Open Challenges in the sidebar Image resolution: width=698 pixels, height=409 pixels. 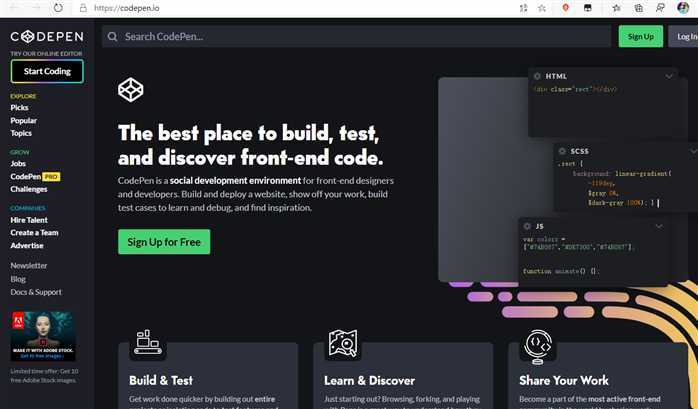pos(28,189)
